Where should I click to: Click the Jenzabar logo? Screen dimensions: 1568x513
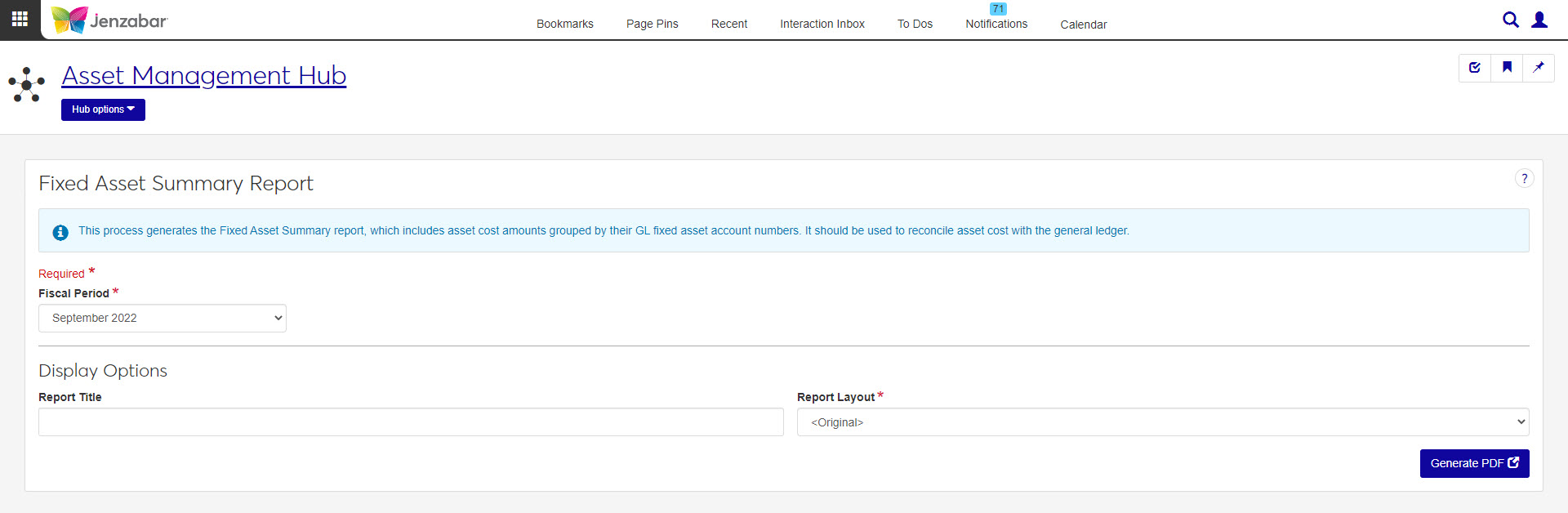coord(109,20)
